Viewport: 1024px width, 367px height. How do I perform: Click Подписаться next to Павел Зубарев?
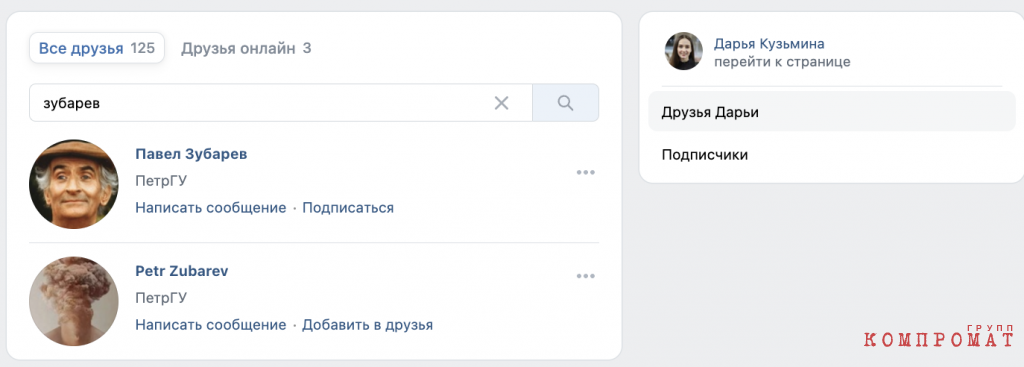pos(348,208)
